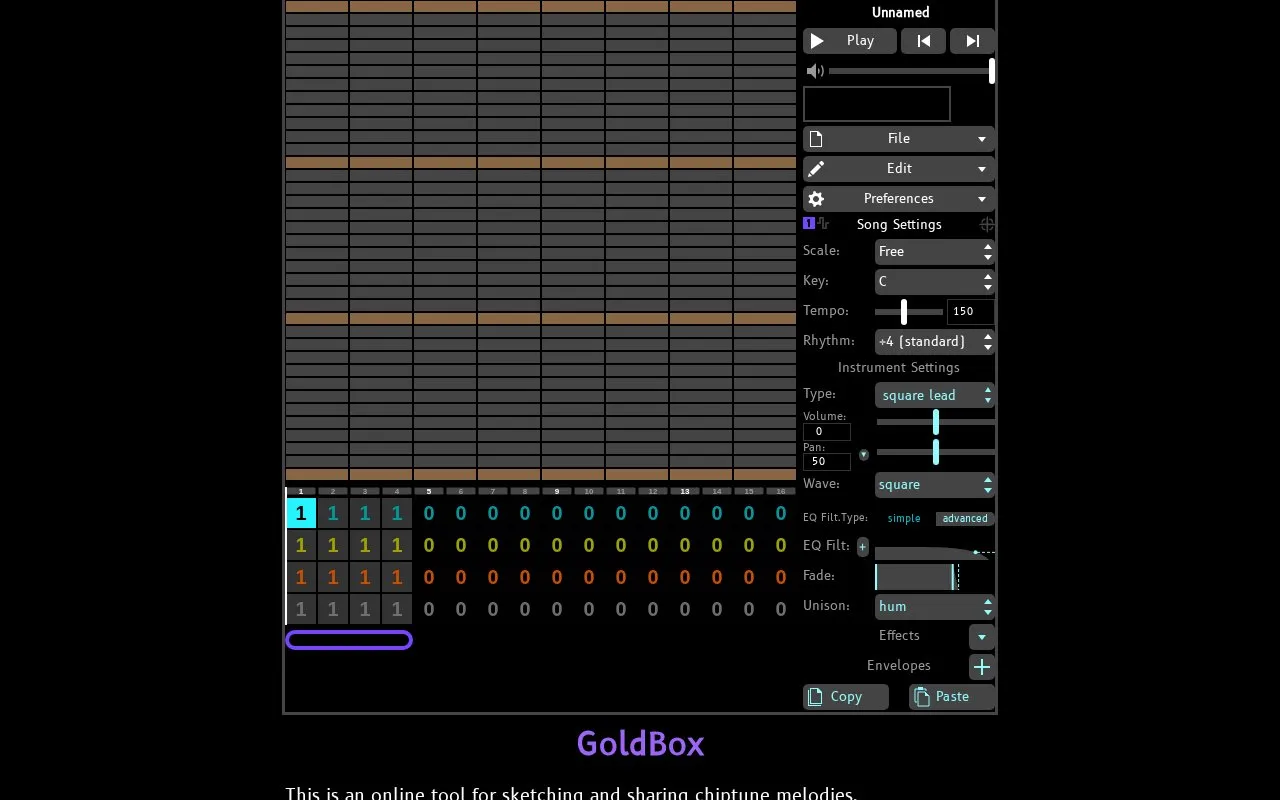This screenshot has height=800, width=1280.
Task: Open the Rhythm dropdown
Action: (x=935, y=342)
